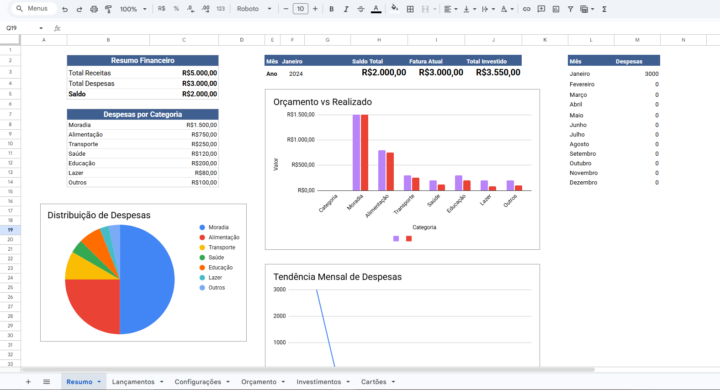Toggle bold formatting

tap(331, 9)
